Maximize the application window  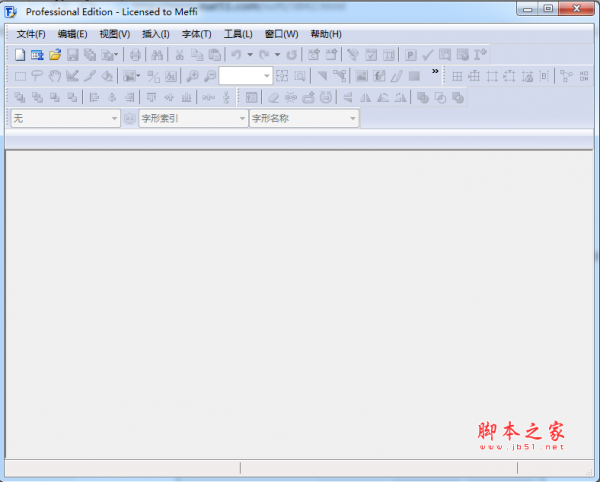coord(548,8)
